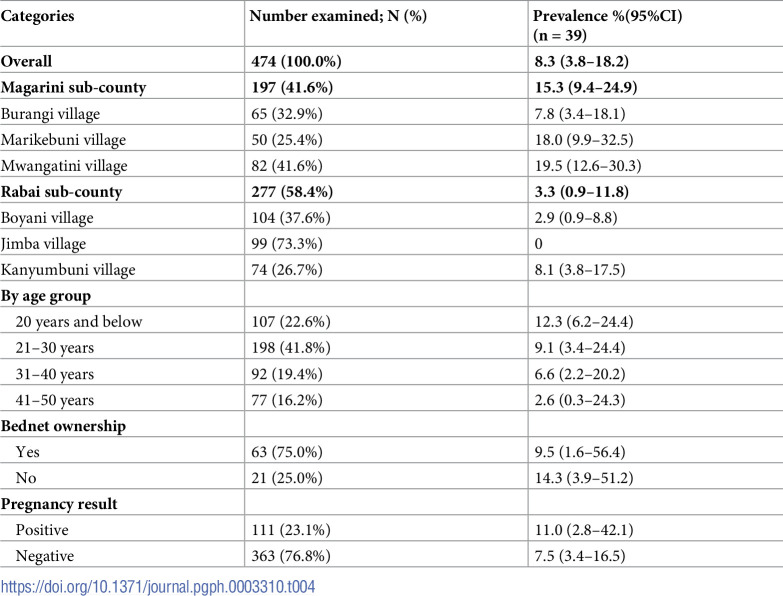This screenshot has width=783, height=596.
Task: Select the Burangi village cell
Action: 50,114
